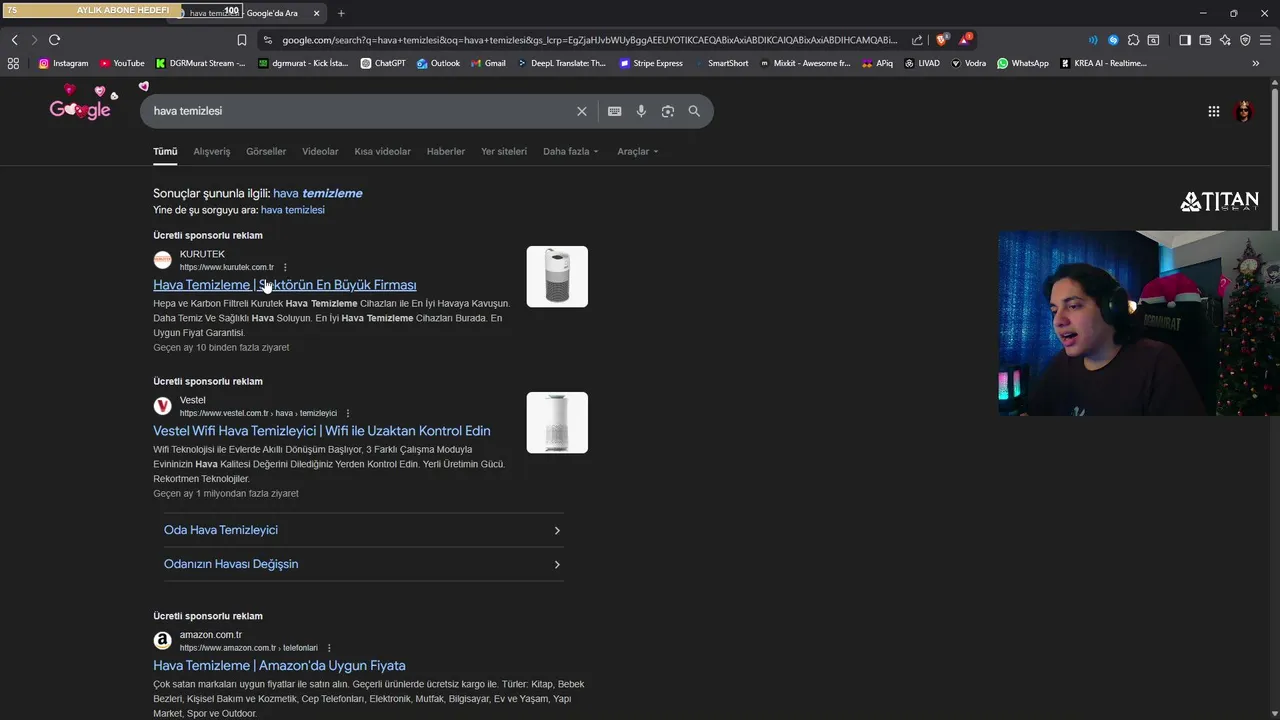The width and height of the screenshot is (1280, 720).
Task: Open the Outlook bookmark
Action: [438, 63]
